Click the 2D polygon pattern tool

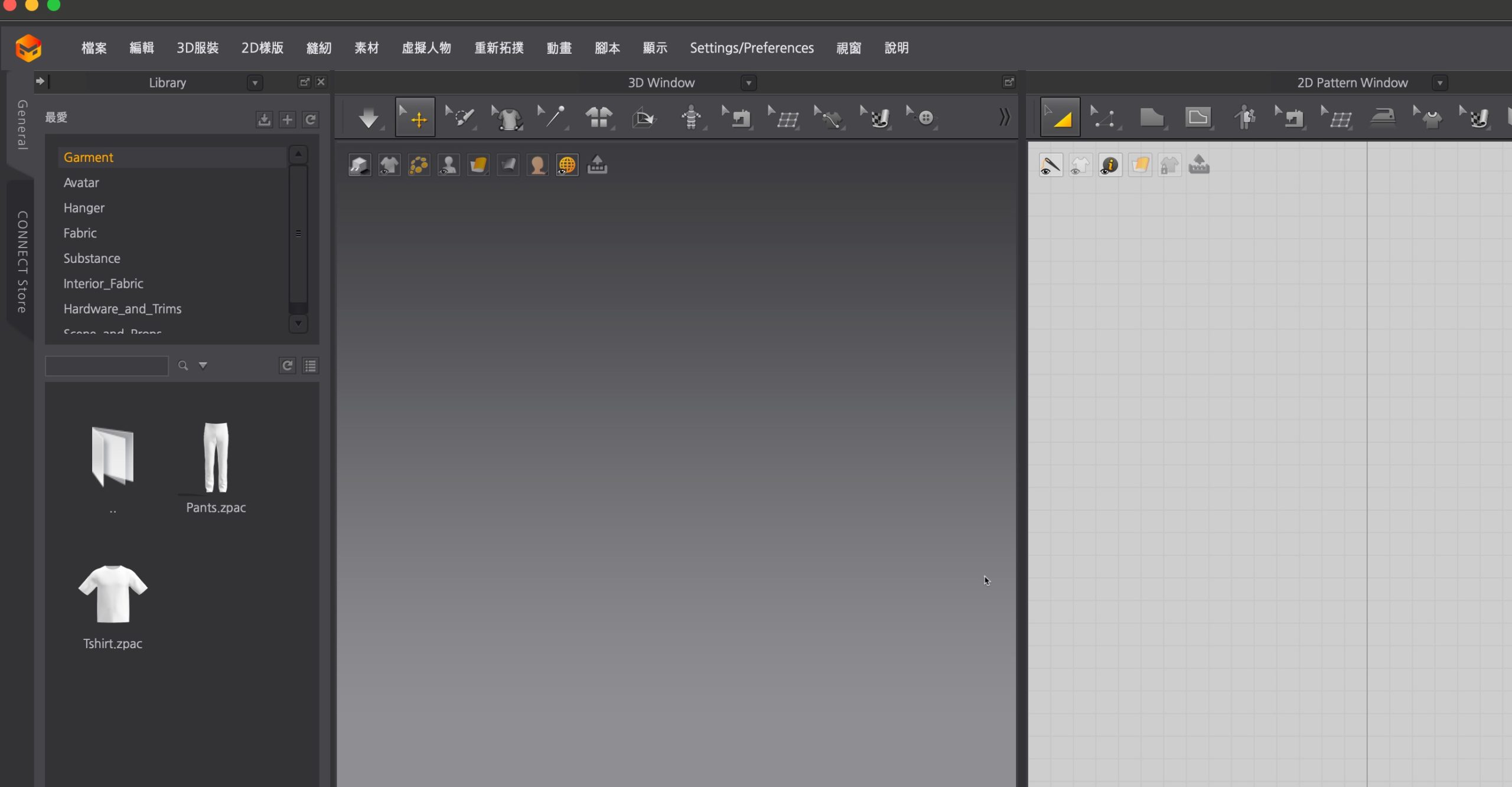pos(1151,118)
